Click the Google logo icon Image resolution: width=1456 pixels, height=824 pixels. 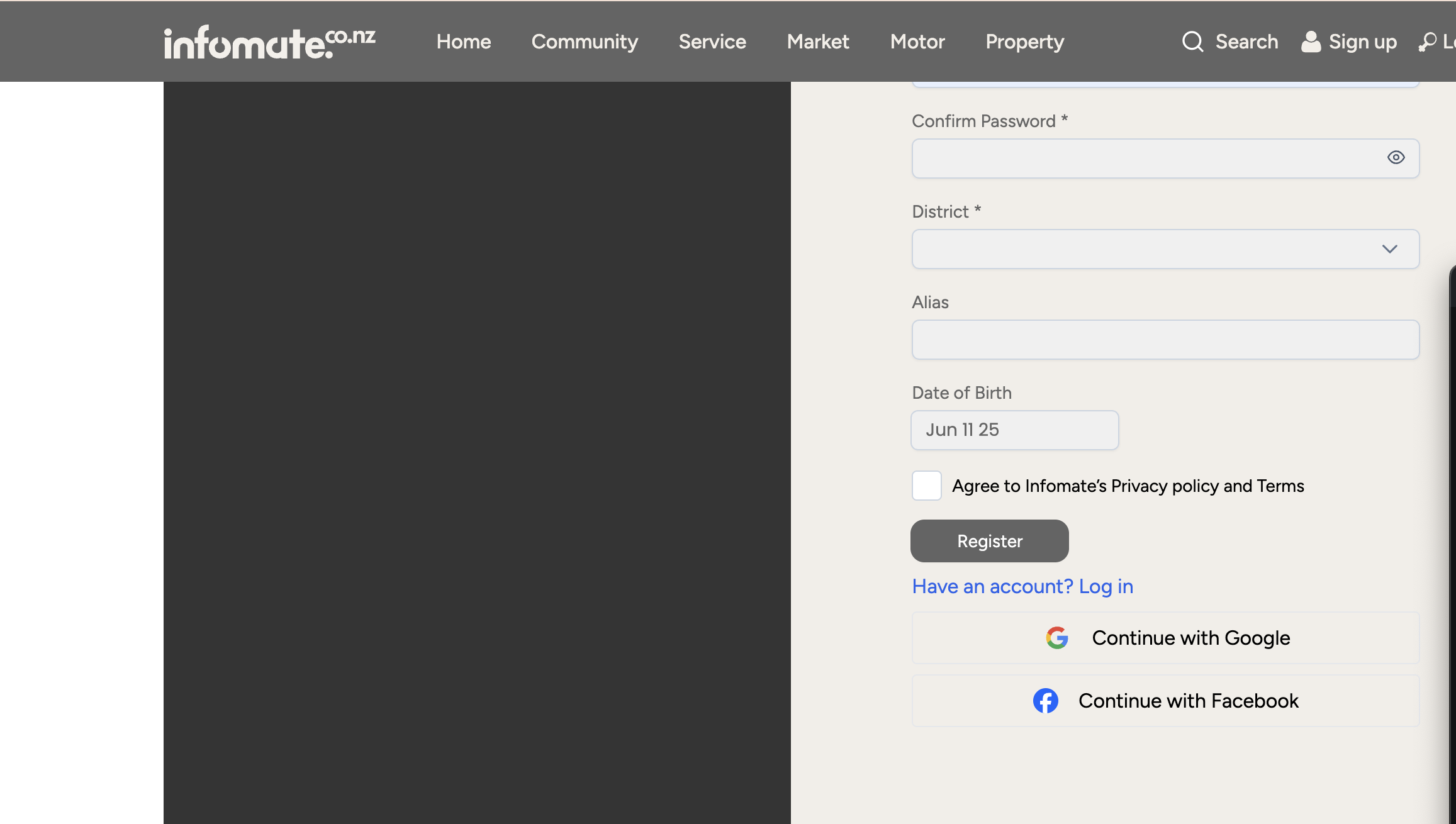pos(1057,638)
